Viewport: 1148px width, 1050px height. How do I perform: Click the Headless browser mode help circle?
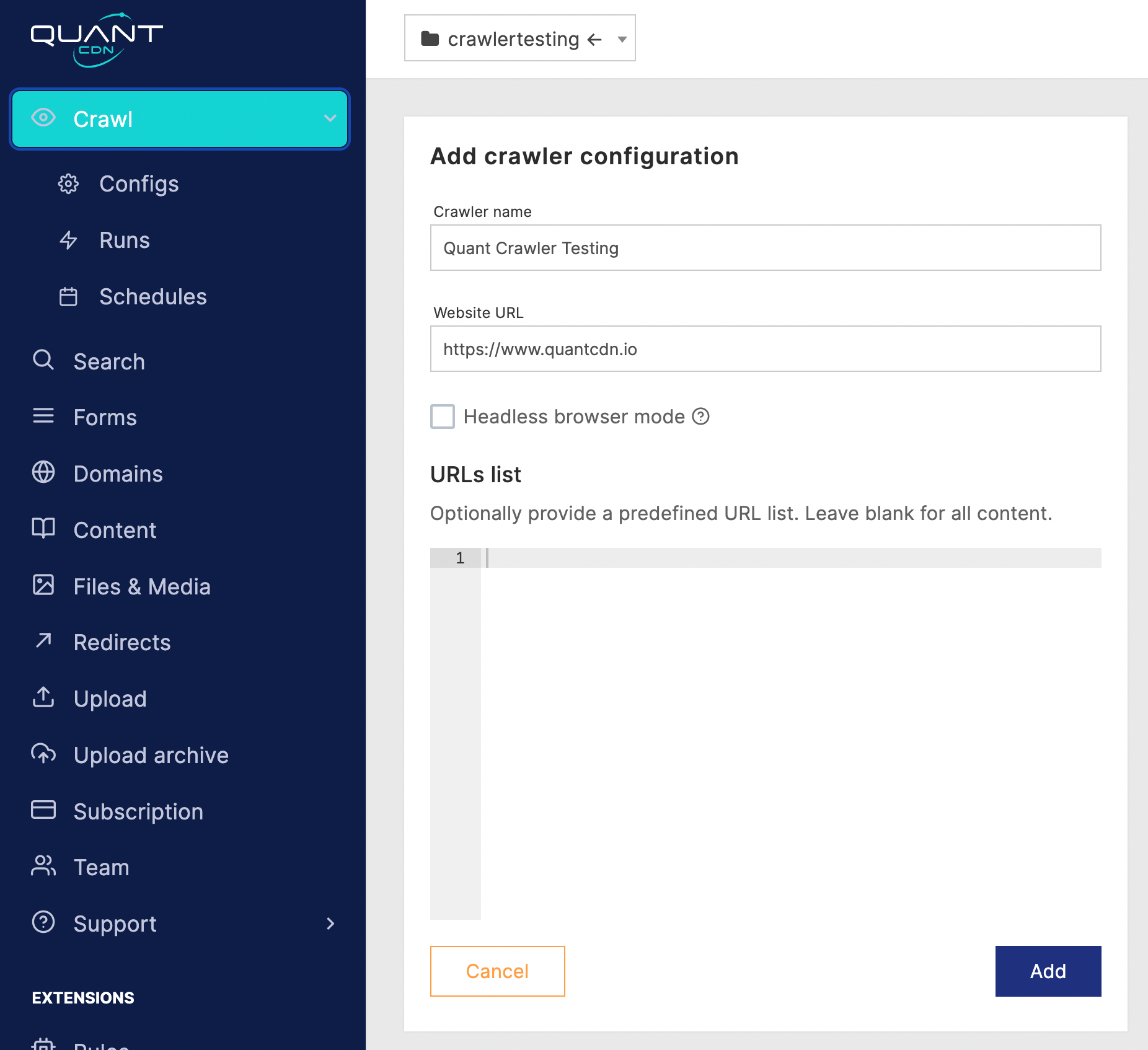coord(701,417)
